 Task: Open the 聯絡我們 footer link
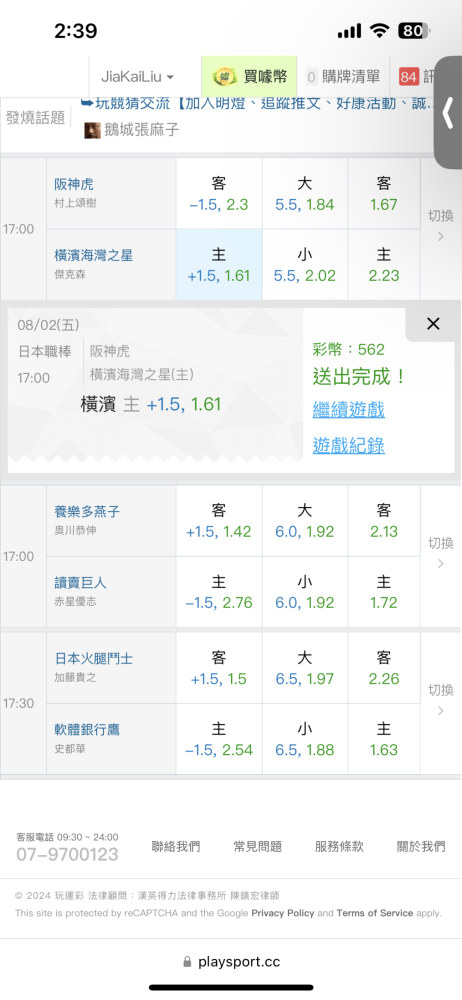tap(175, 846)
